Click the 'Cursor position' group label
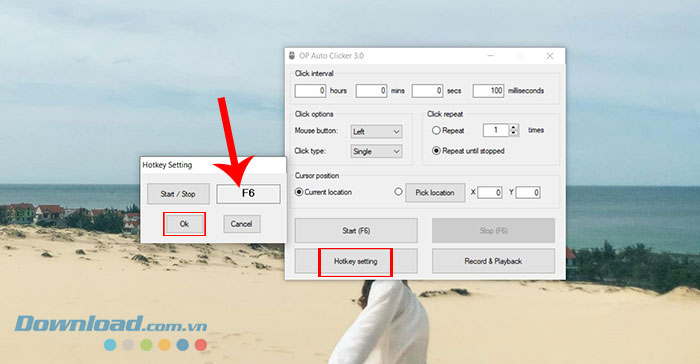This screenshot has height=364, width=700. tap(317, 176)
